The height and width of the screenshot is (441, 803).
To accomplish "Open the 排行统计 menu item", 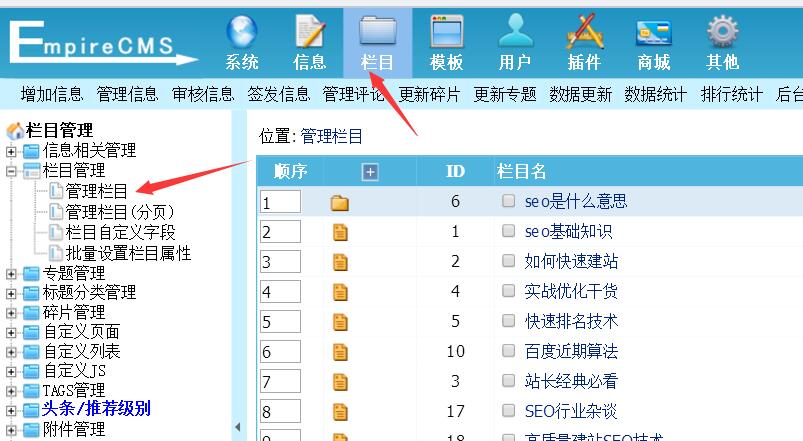I will point(731,94).
